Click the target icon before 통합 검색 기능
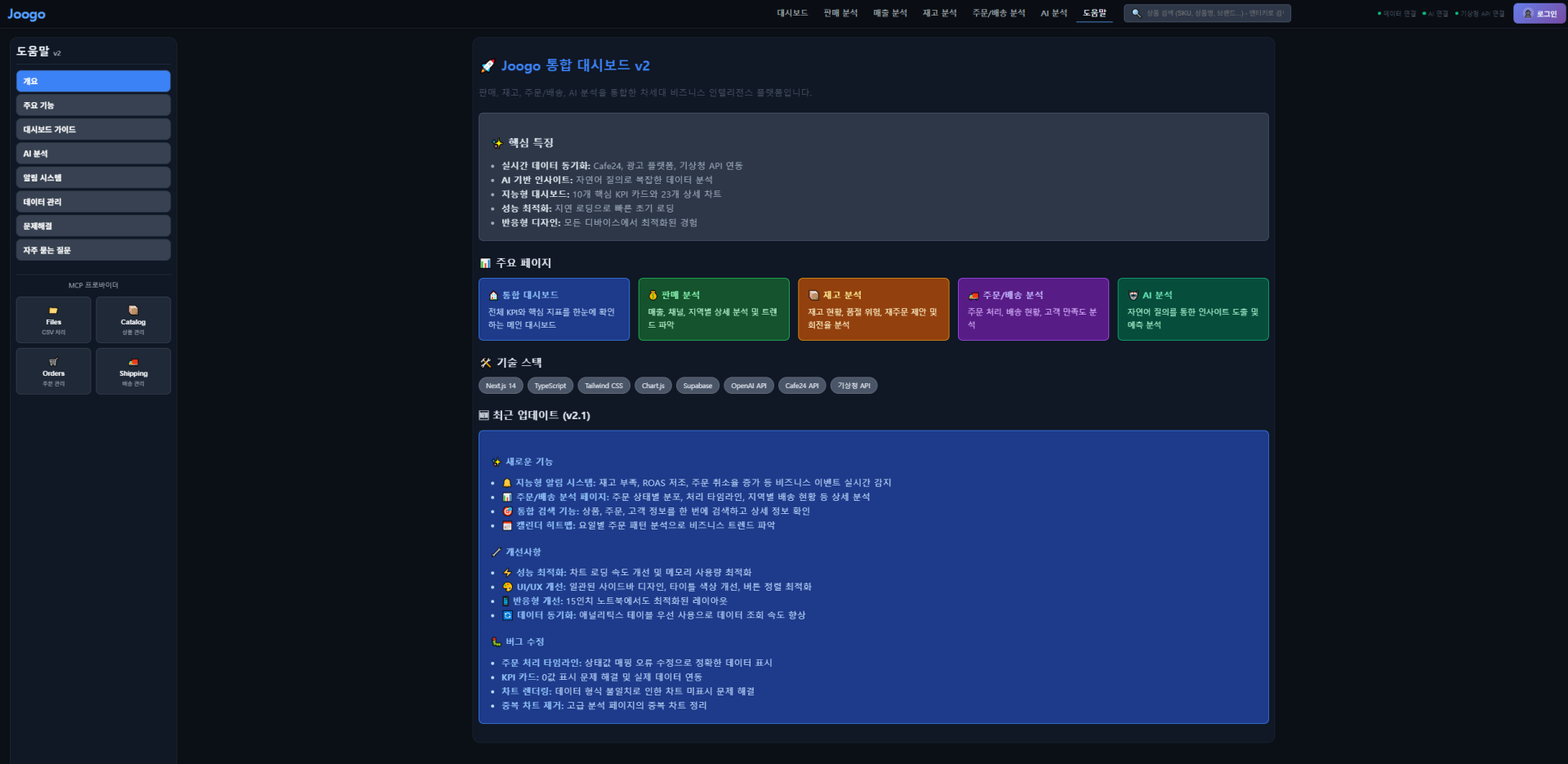Screen dimensions: 1568x764 click(x=507, y=512)
